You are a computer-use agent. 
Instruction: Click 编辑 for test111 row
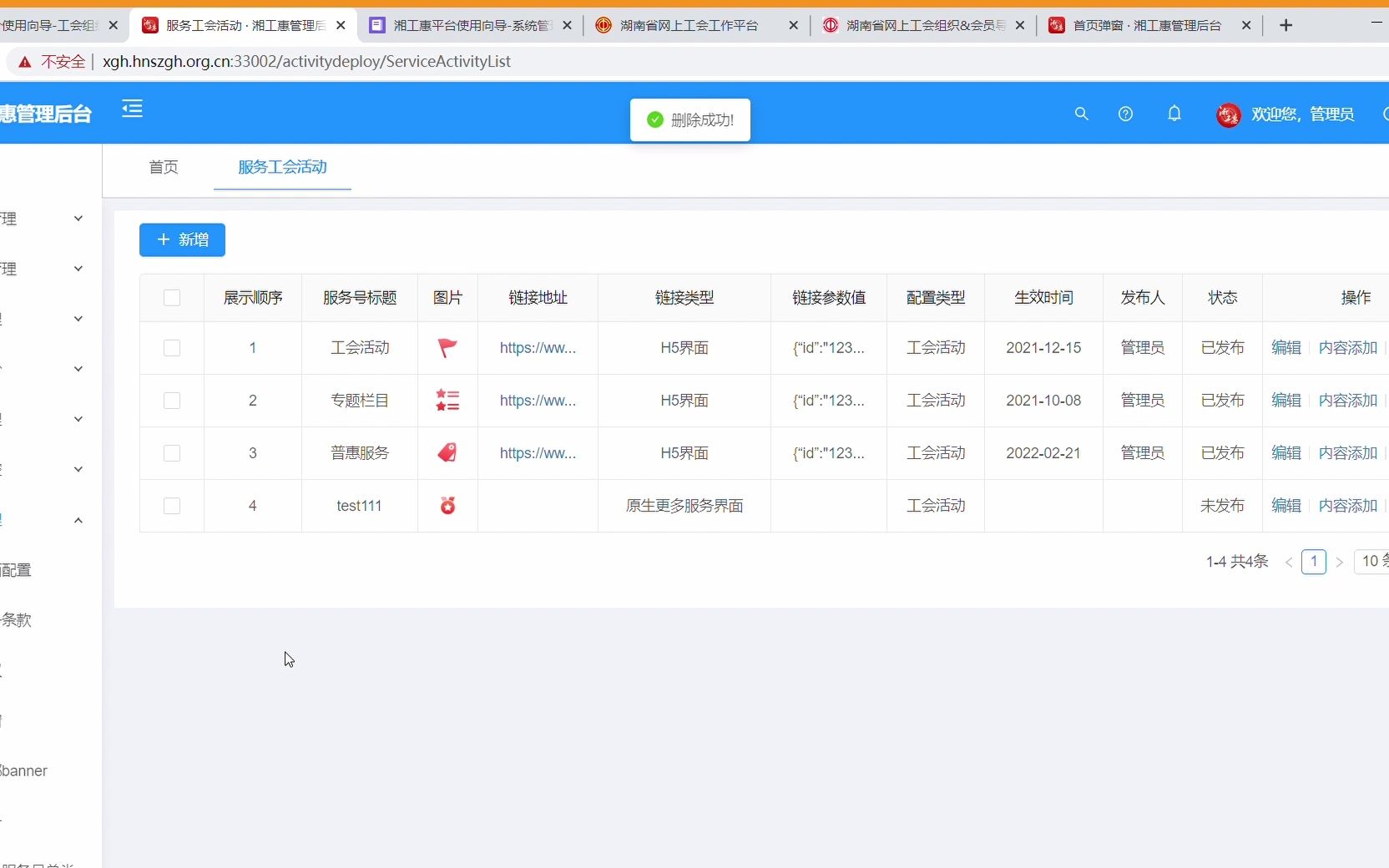pos(1286,506)
